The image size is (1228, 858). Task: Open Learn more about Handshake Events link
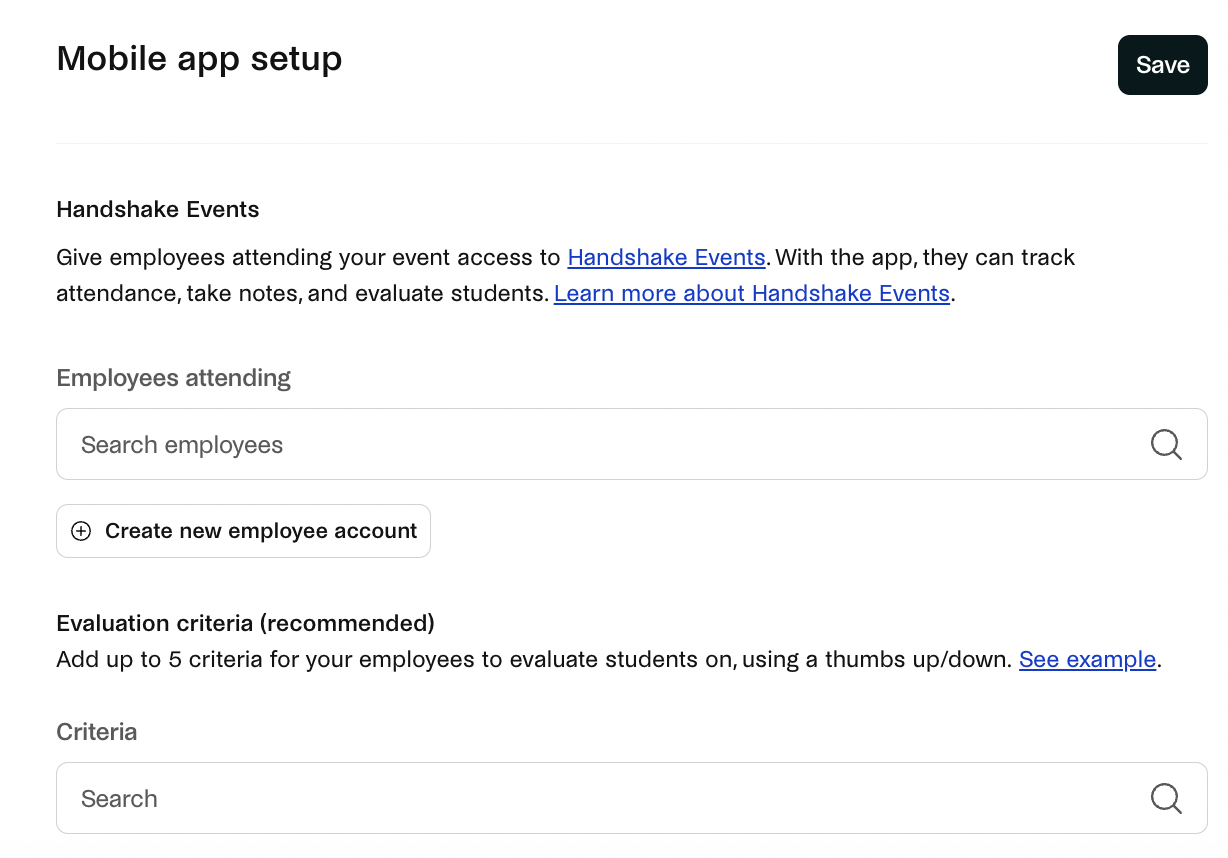point(752,293)
